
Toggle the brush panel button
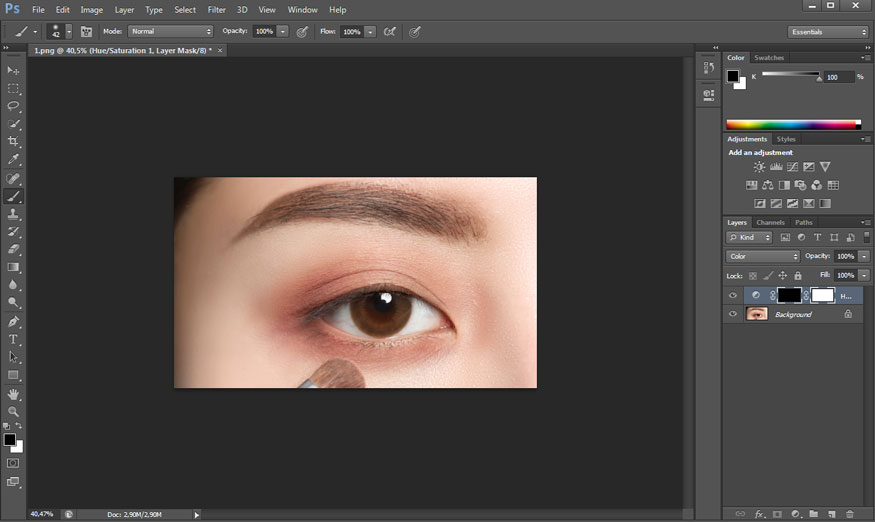point(86,32)
